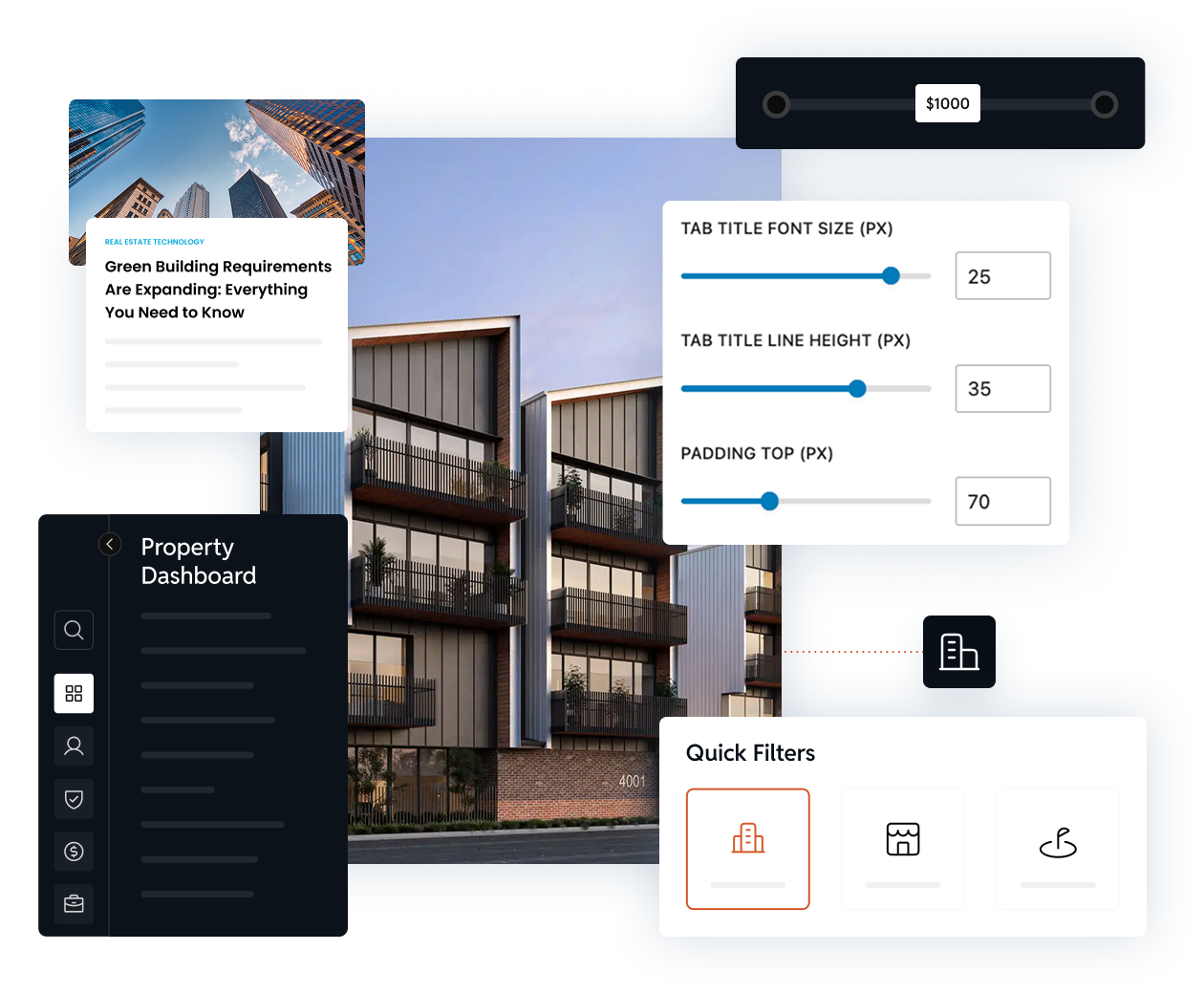1204x994 pixels.
Task: Click the TAB TITLE LINE HEIGHT (PX) label
Action: [x=795, y=340]
